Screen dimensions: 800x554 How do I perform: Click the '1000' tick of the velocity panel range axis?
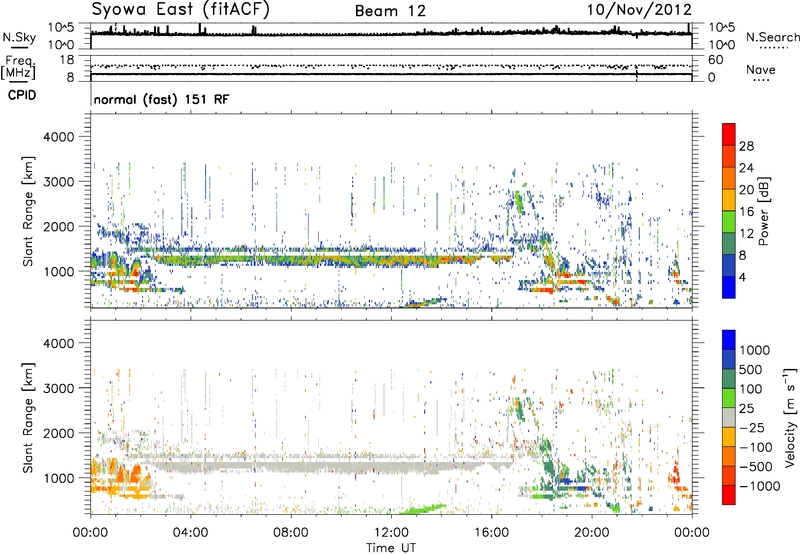click(58, 478)
